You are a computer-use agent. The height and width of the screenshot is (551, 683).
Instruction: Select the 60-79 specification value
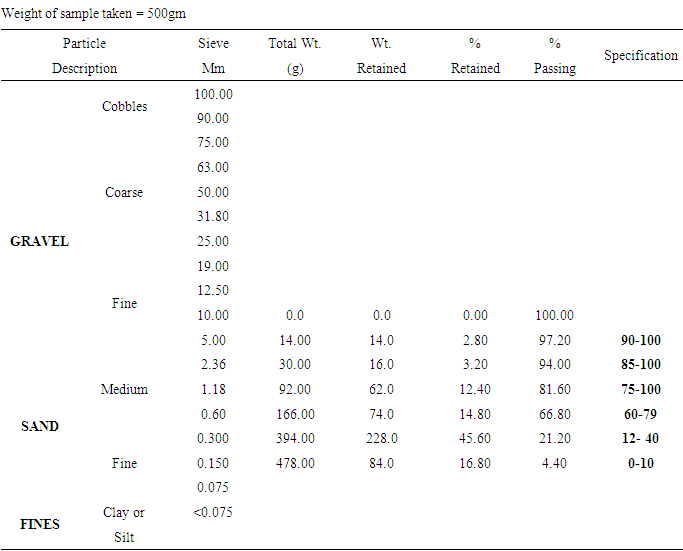point(640,415)
